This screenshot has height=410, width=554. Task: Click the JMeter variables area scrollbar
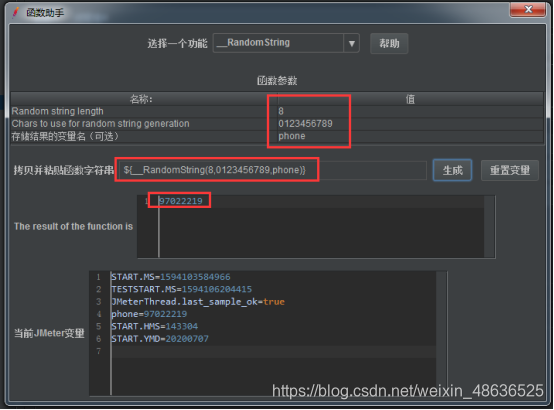tap(441, 333)
